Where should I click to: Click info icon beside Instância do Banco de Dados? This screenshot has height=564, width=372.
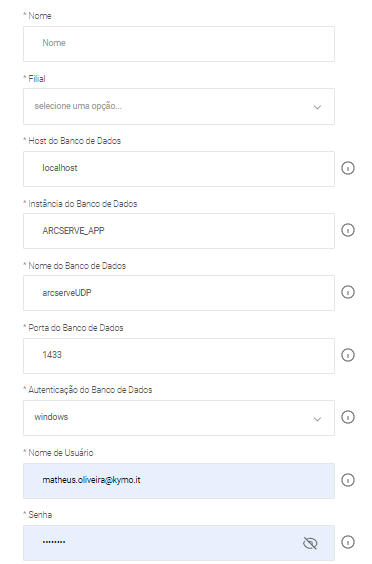(348, 230)
